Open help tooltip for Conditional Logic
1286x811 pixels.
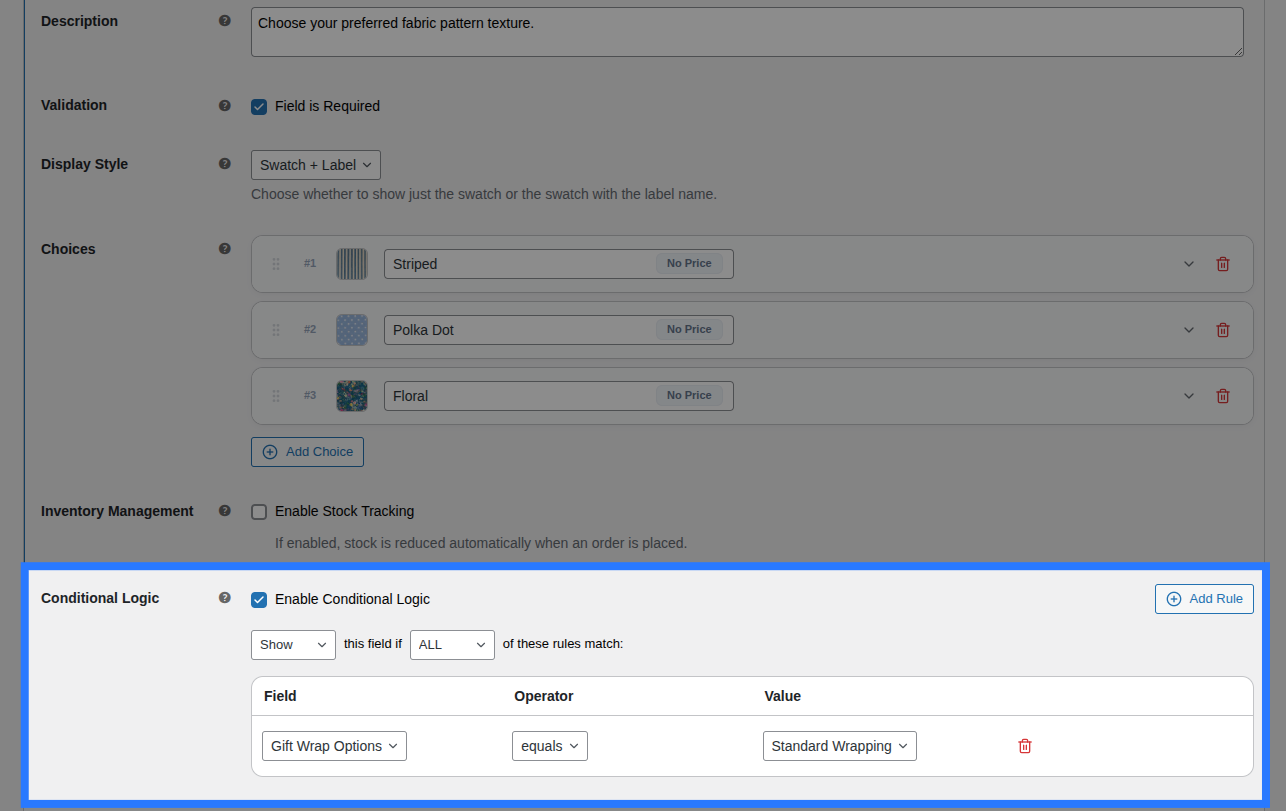(225, 598)
